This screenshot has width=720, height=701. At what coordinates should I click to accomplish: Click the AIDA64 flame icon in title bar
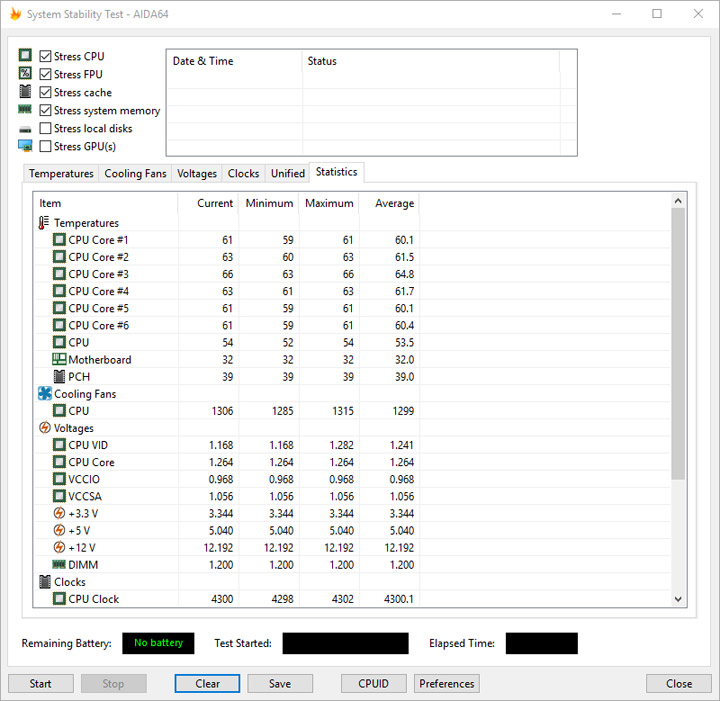[x=15, y=14]
